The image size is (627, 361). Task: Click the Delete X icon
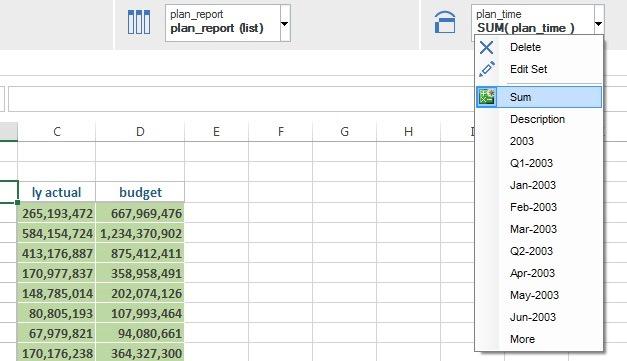[486, 47]
